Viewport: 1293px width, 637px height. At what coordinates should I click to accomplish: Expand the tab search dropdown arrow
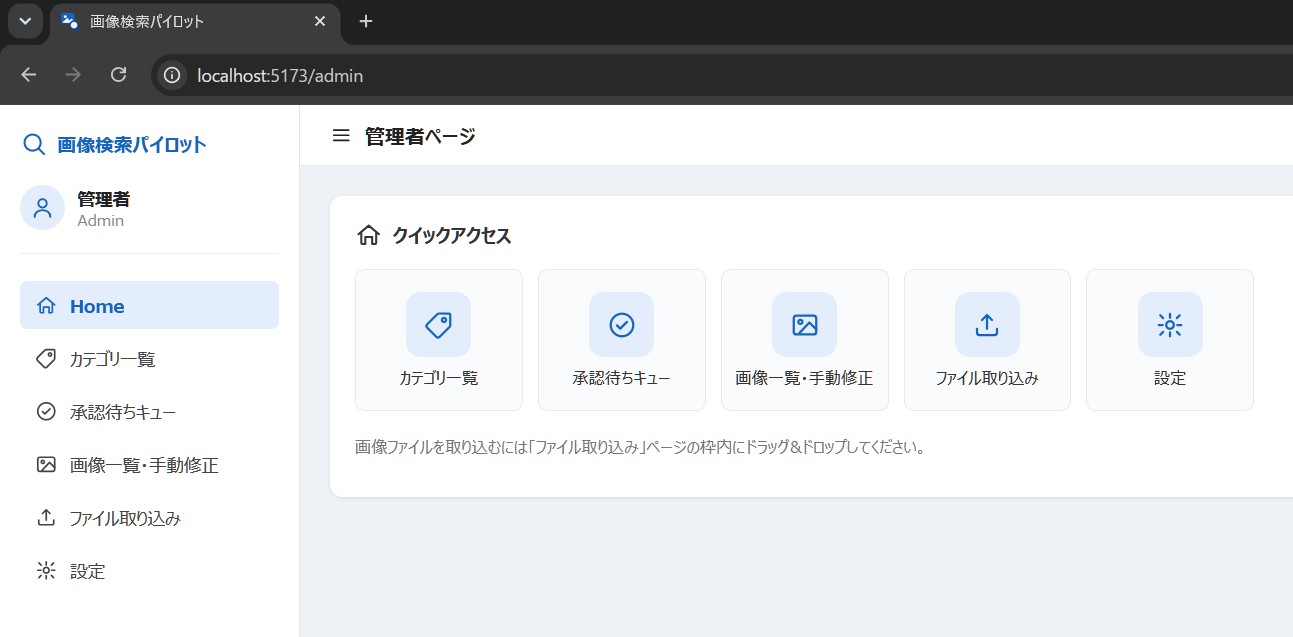(25, 21)
